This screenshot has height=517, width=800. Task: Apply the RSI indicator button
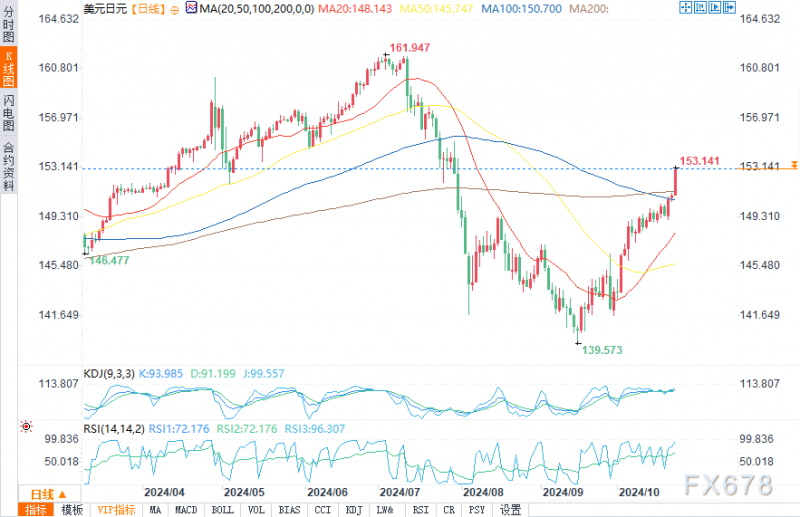(420, 510)
